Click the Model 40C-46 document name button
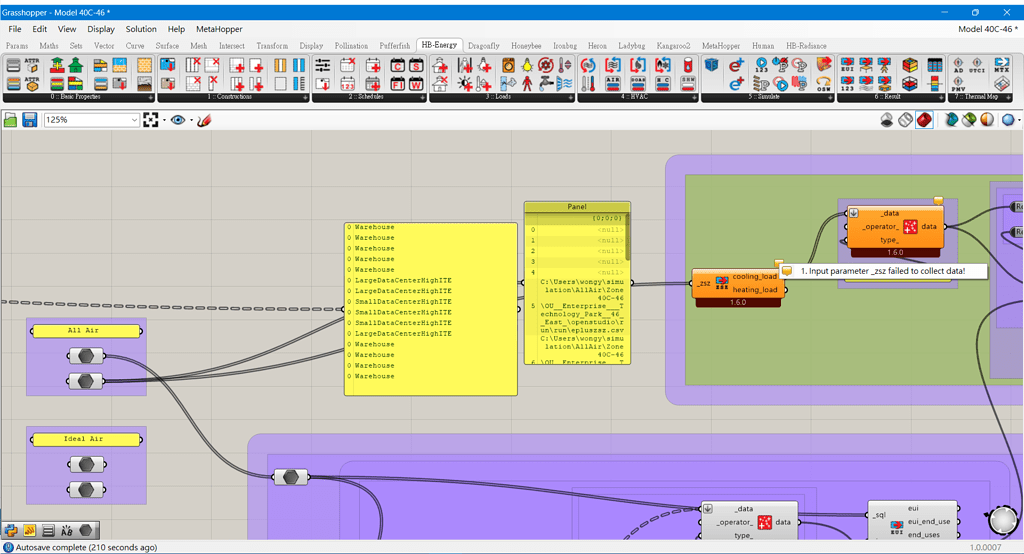This screenshot has width=1024, height=554. (987, 29)
